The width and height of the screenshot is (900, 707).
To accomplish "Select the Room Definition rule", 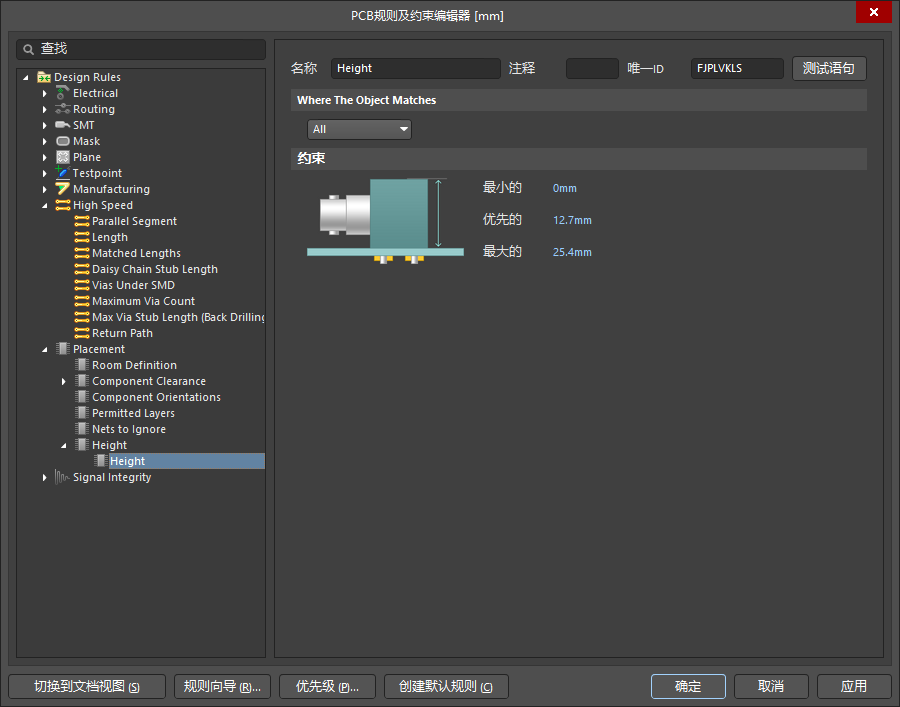I will pyautogui.click(x=134, y=365).
